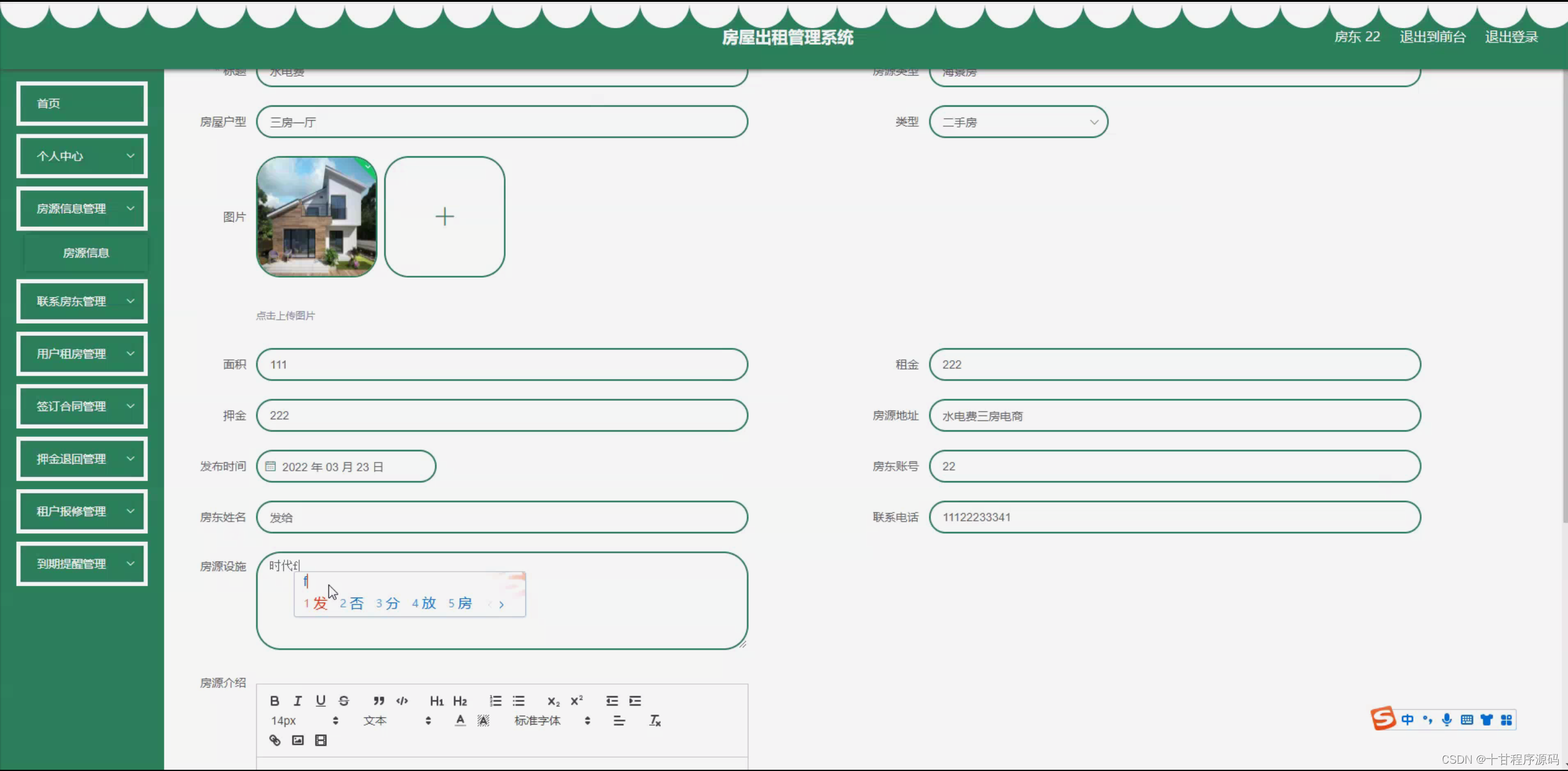Insert a hyperlink with the link icon
Screen dimensions: 1568x771
pos(275,740)
